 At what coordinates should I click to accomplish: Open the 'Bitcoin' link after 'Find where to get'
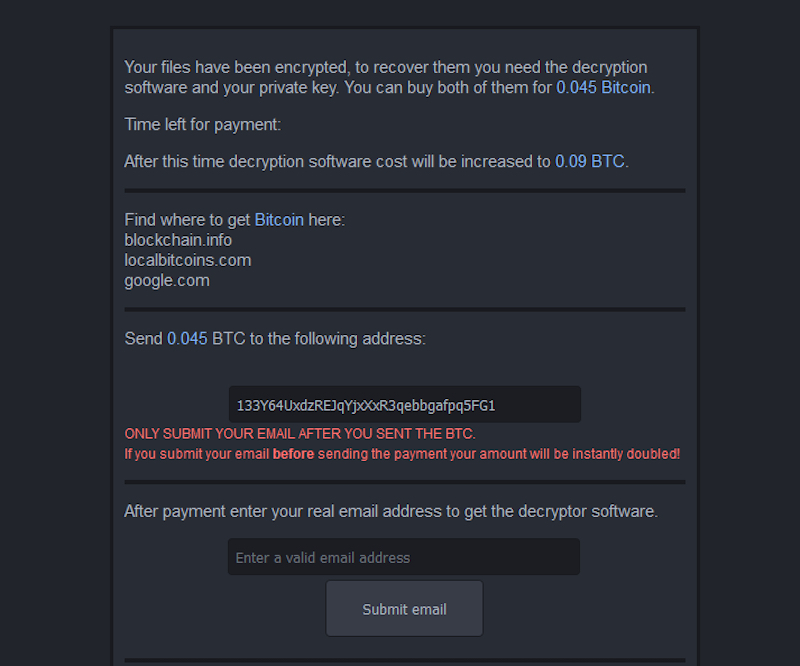tap(279, 219)
